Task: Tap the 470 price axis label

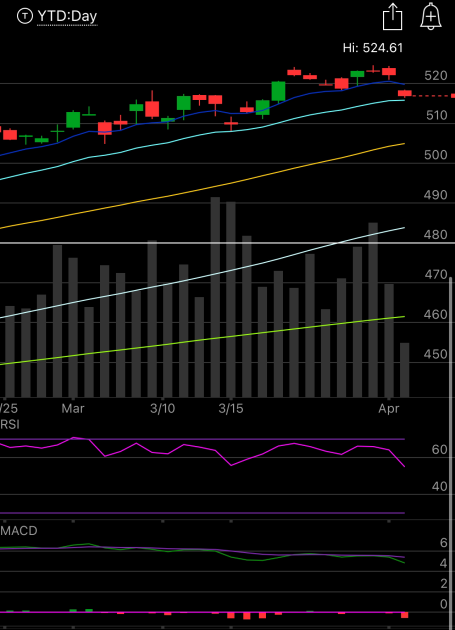Action: pos(436,275)
